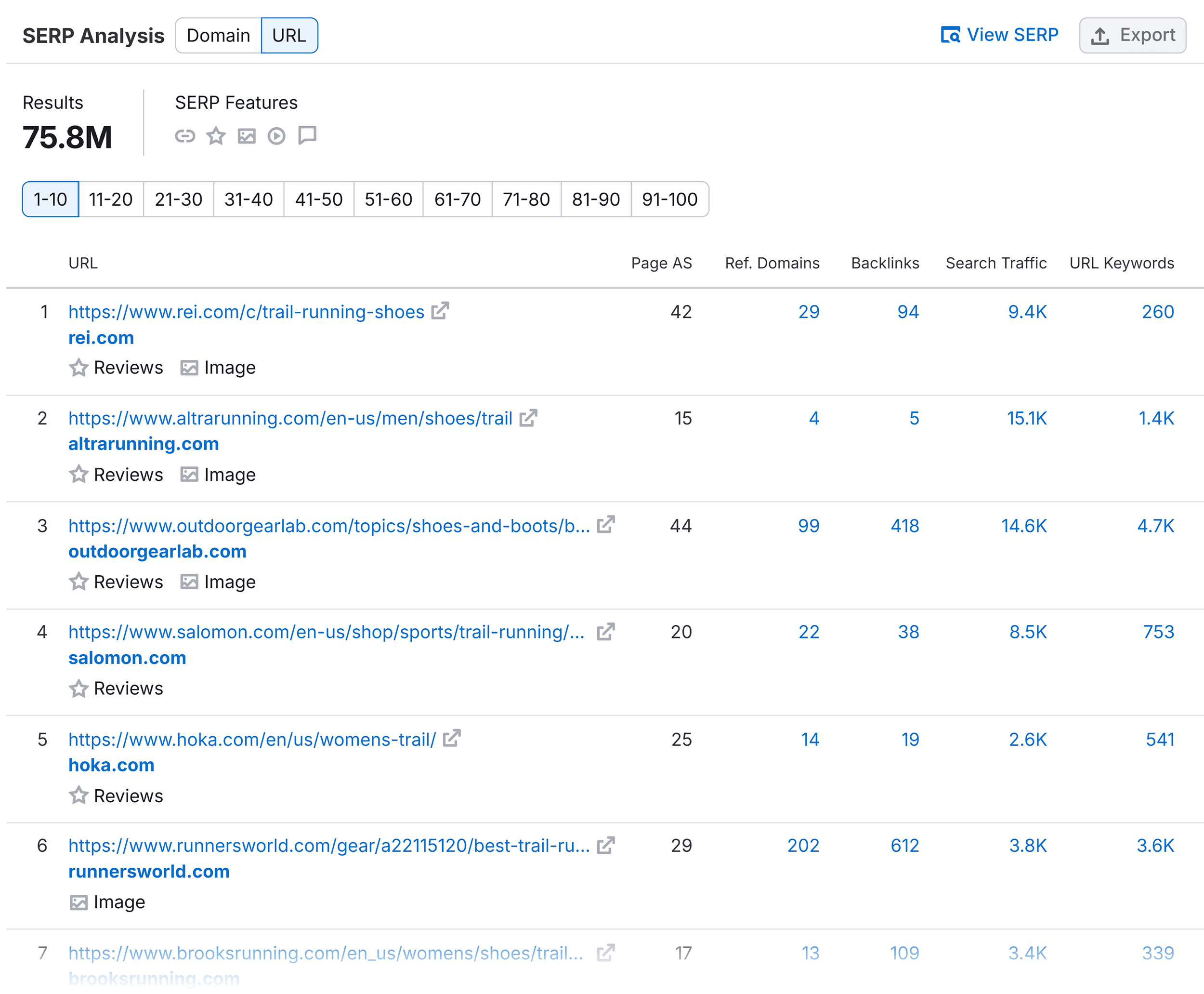This screenshot has width=1204, height=994.
Task: Open the altrarunning.com men shoes trail URL
Action: point(291,419)
